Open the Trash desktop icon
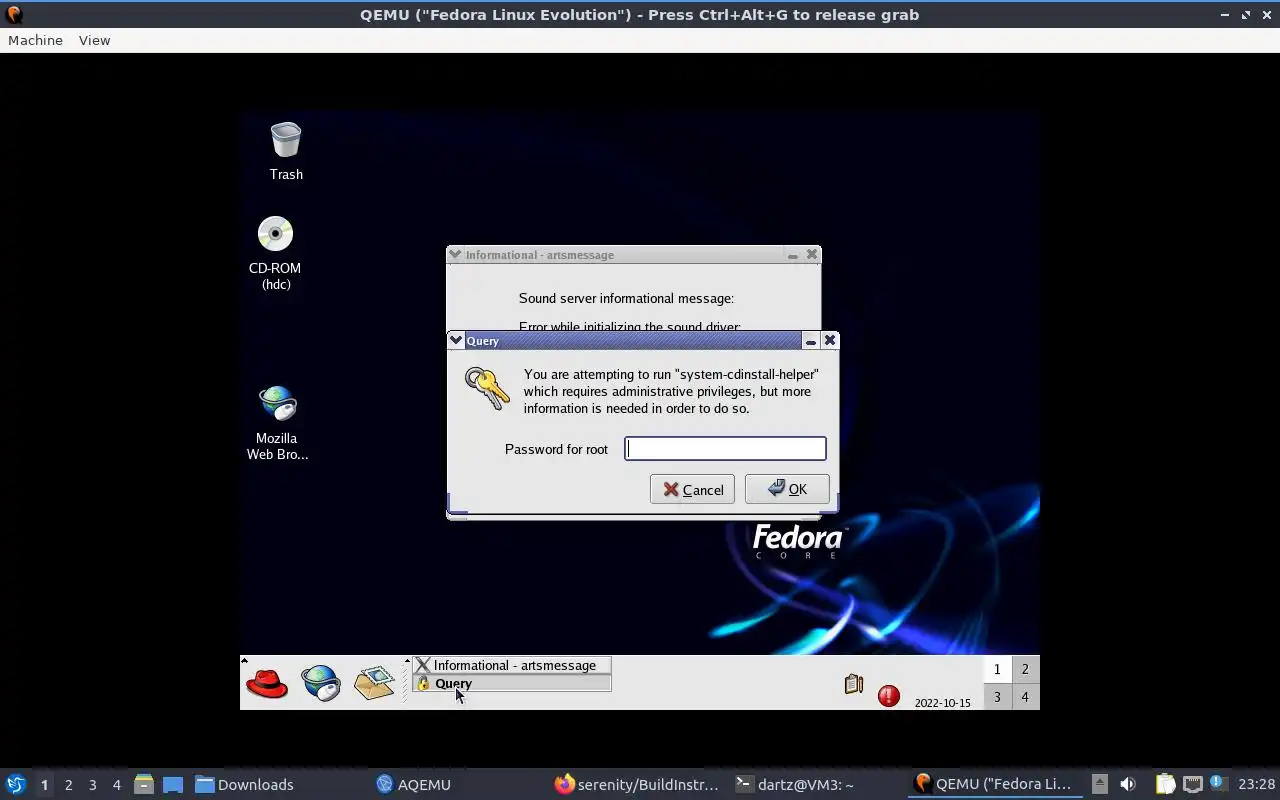Image resolution: width=1280 pixels, height=800 pixels. (x=286, y=151)
